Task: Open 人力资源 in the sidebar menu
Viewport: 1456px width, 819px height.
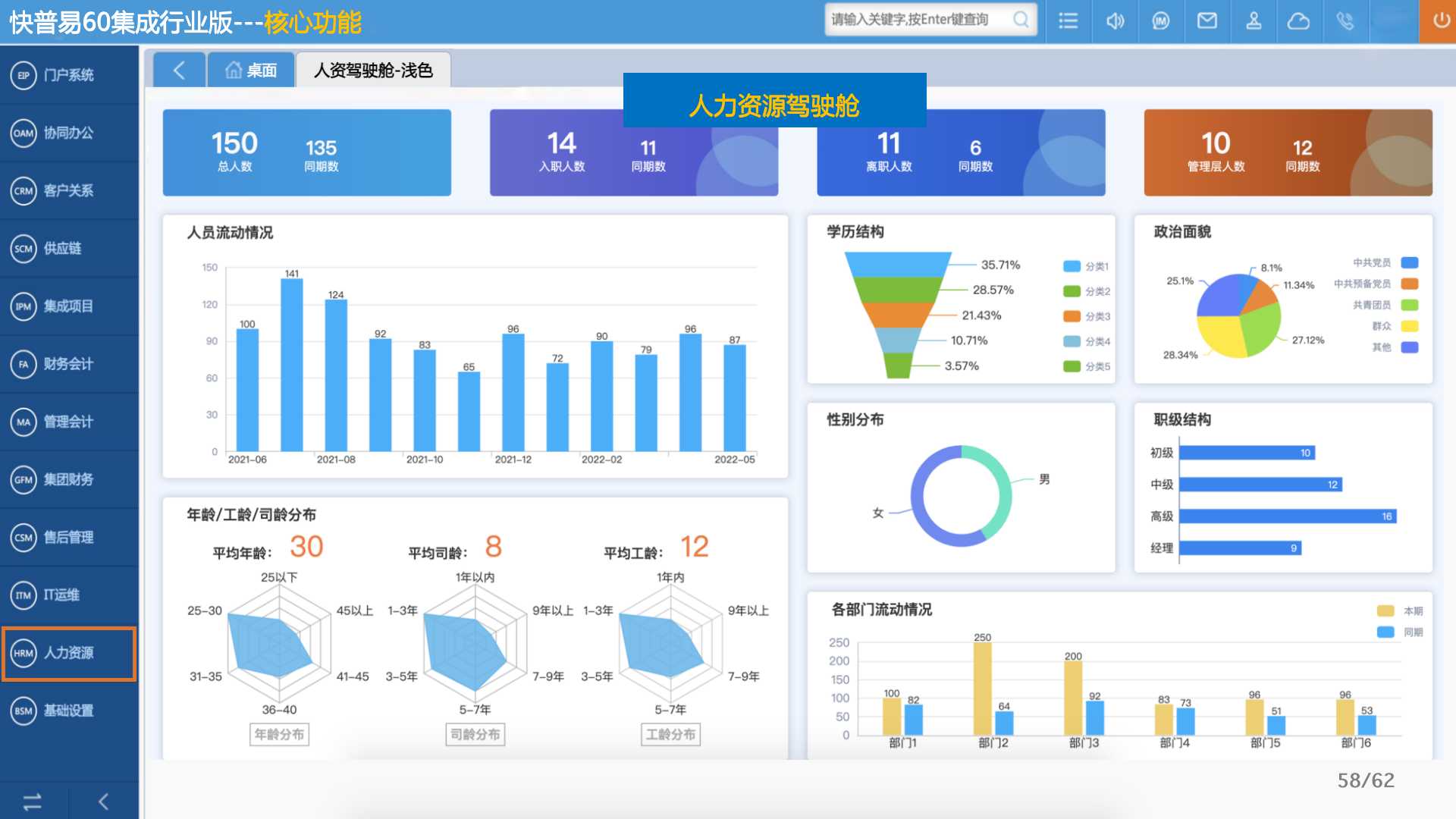Action: coord(68,653)
